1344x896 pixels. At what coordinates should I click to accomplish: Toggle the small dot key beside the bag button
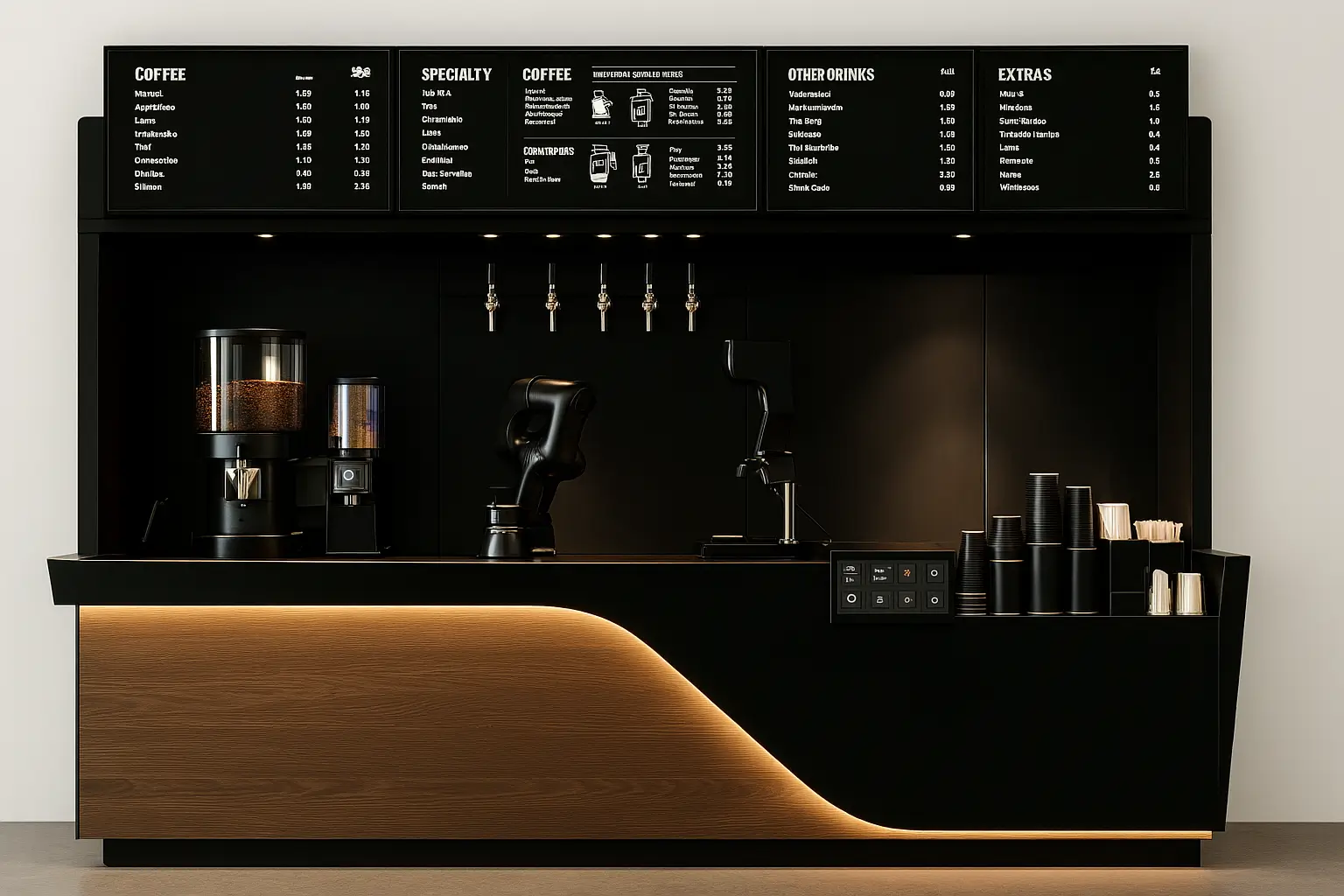coord(907,599)
